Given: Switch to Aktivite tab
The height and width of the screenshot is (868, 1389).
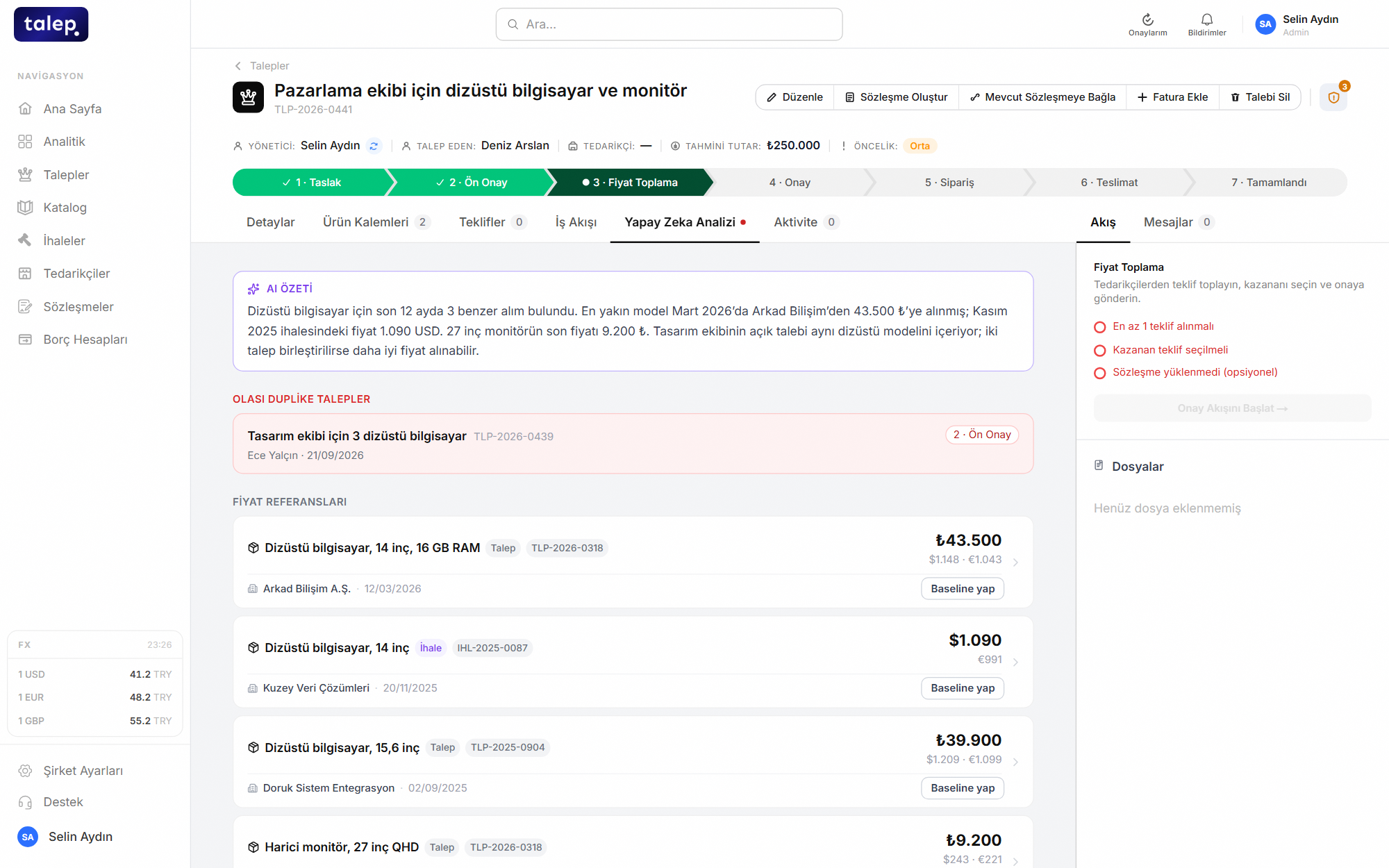Looking at the screenshot, I should (806, 222).
